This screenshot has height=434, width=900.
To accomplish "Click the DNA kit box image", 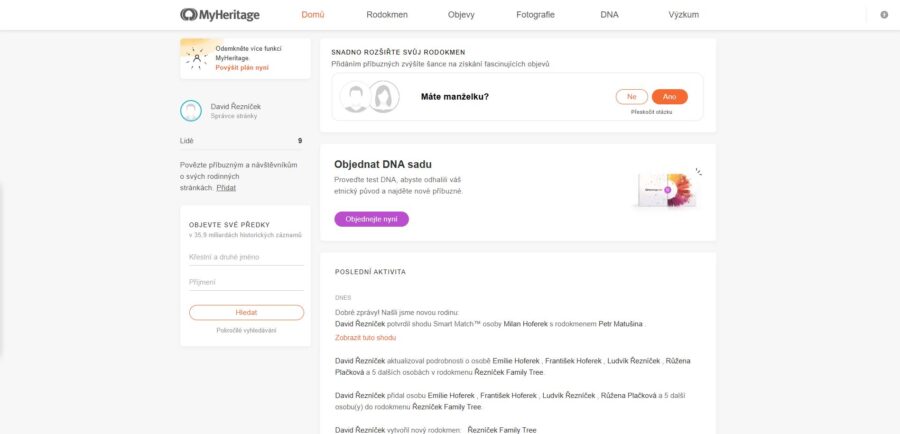I will coord(667,189).
